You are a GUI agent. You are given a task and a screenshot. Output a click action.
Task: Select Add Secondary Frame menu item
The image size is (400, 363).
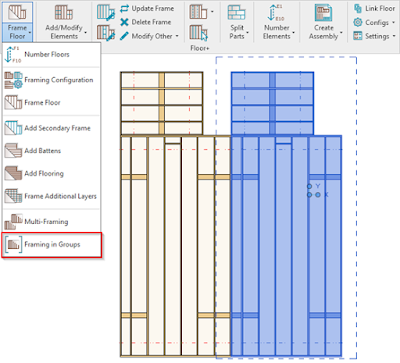point(51,128)
